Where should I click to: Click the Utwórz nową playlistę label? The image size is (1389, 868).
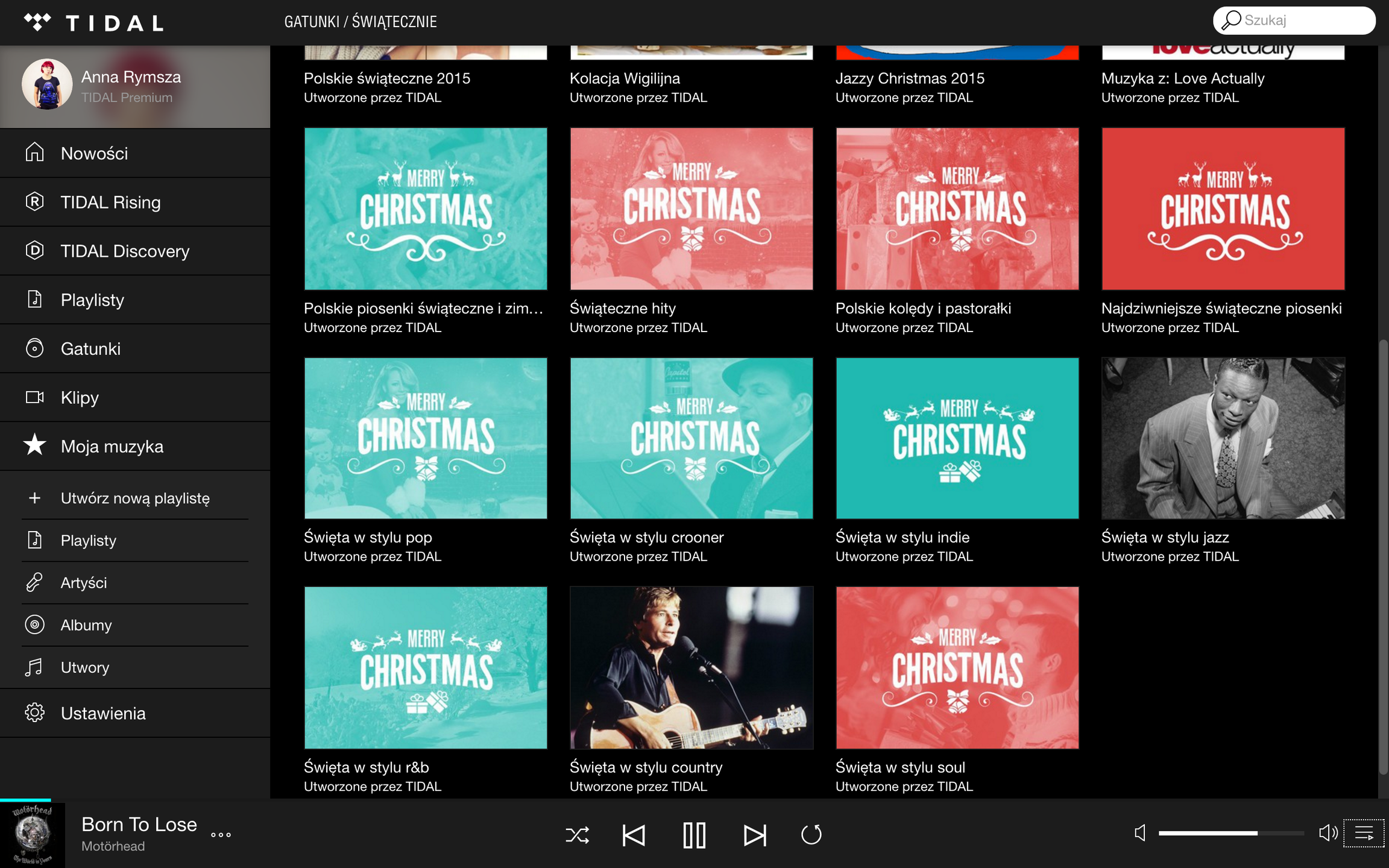135,498
